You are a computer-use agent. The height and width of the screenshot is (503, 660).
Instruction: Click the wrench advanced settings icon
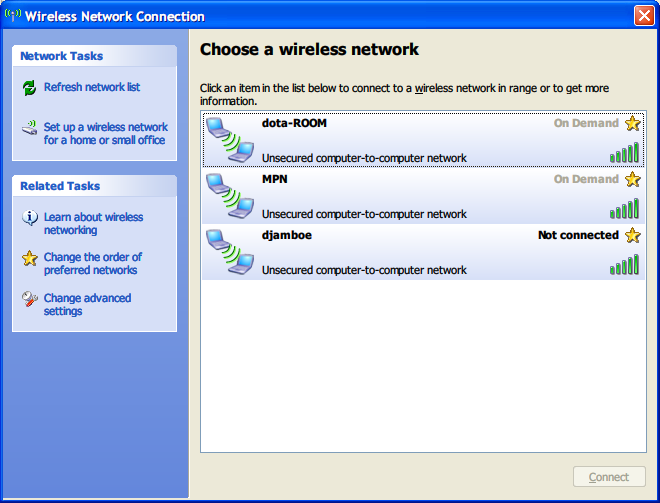pyautogui.click(x=29, y=299)
